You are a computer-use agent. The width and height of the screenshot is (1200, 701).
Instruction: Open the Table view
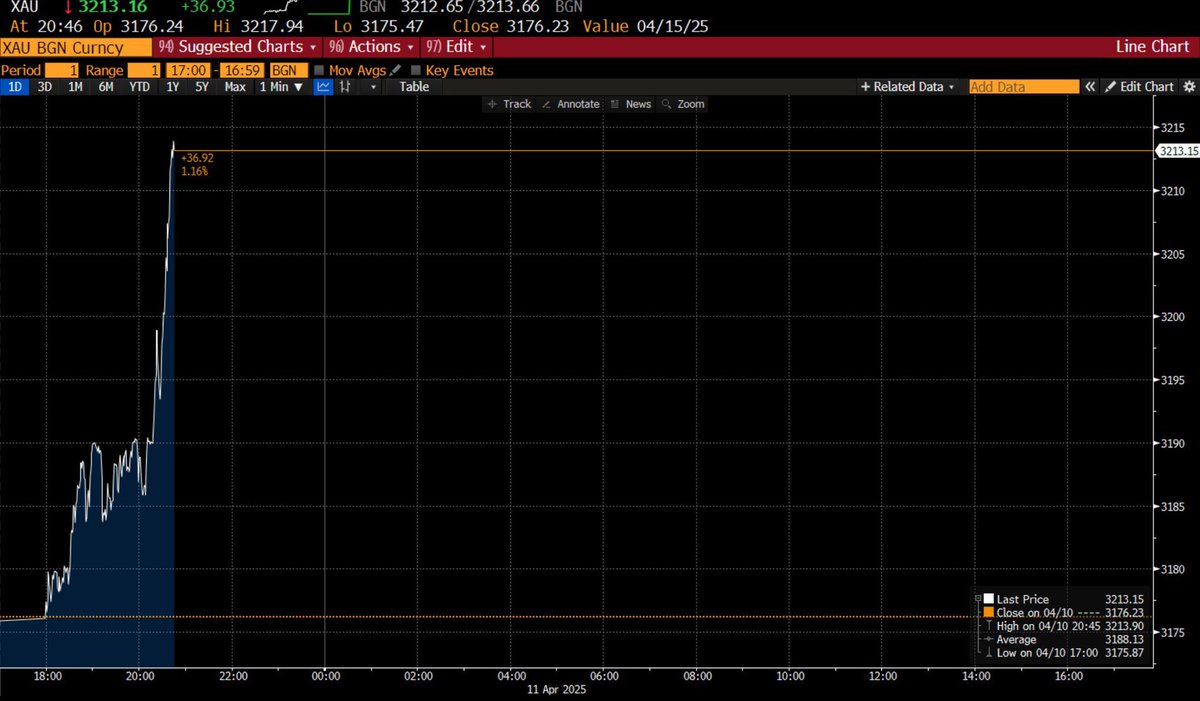click(x=414, y=87)
